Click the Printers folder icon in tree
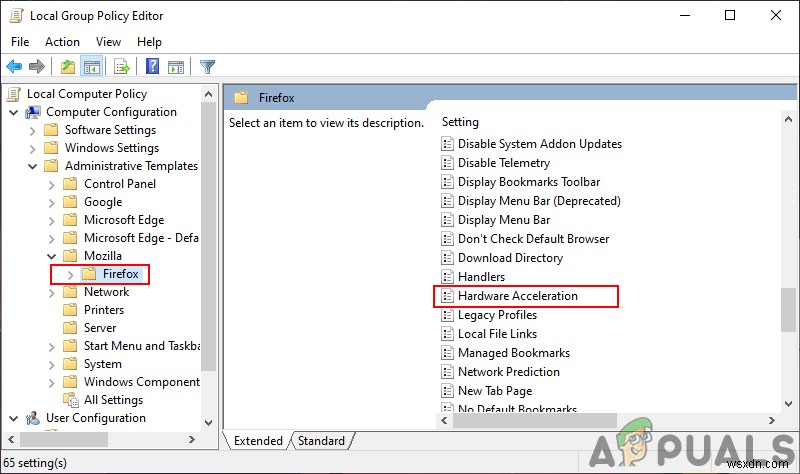800x474 pixels. click(x=70, y=310)
